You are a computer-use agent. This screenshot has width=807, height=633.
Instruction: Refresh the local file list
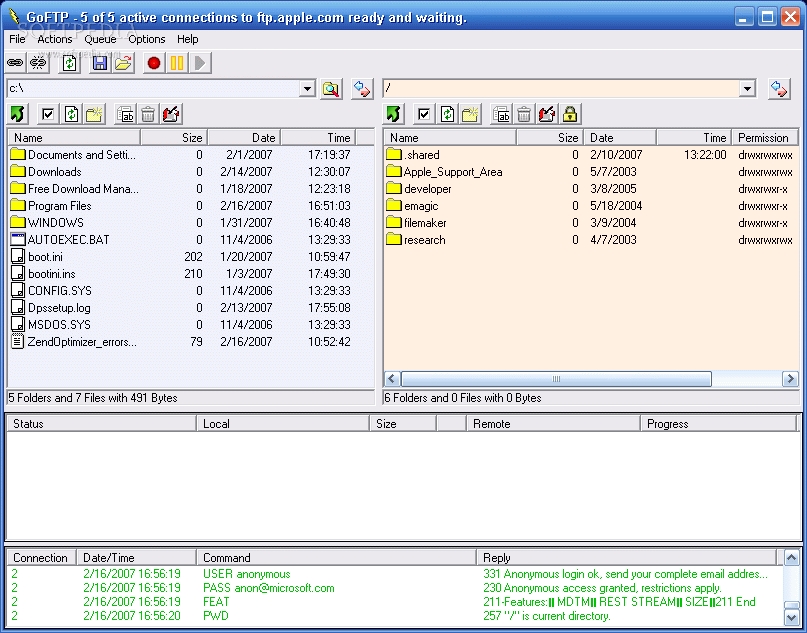pyautogui.click(x=71, y=114)
